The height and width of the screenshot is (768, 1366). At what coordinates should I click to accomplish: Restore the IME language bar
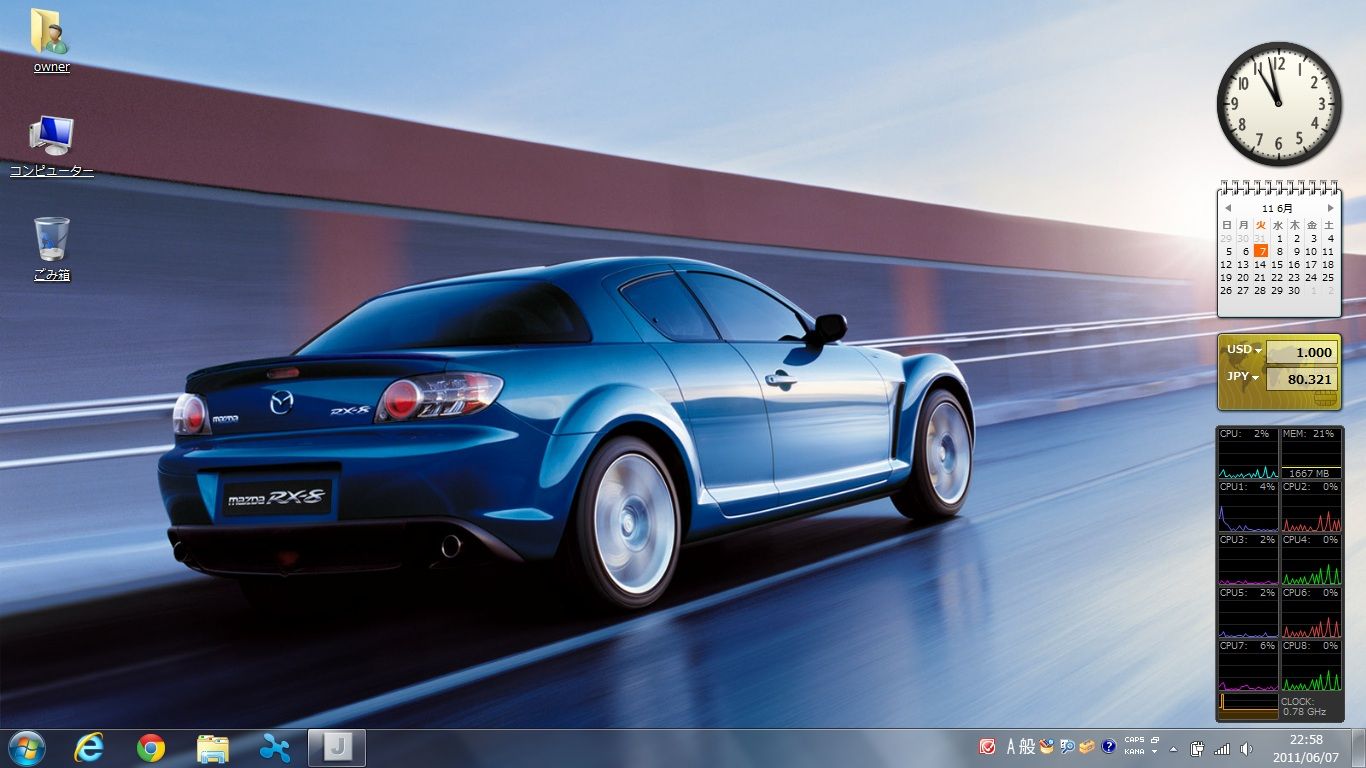pos(1154,740)
